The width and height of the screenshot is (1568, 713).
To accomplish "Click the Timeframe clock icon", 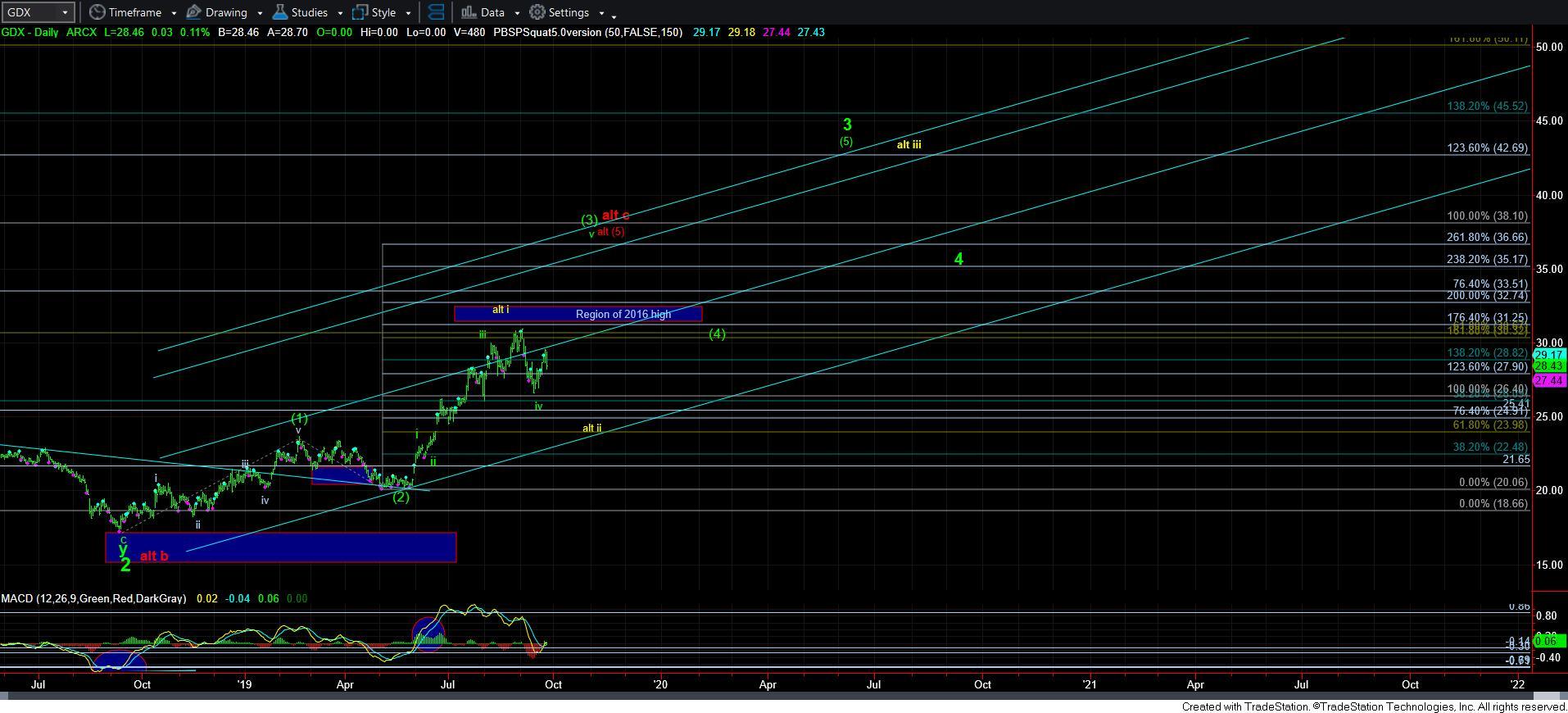I will pyautogui.click(x=97, y=12).
